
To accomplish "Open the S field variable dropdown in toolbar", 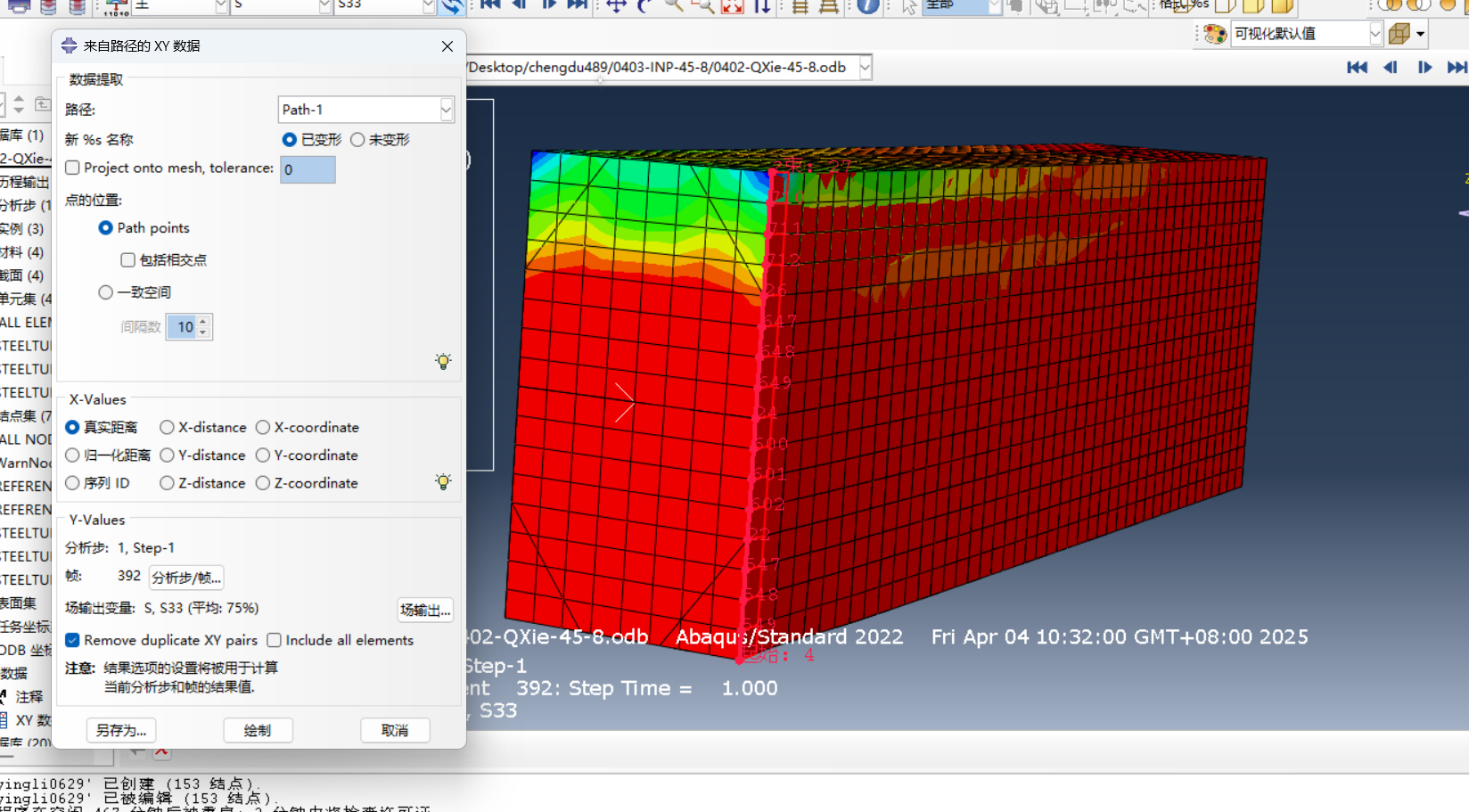I will tap(325, 5).
